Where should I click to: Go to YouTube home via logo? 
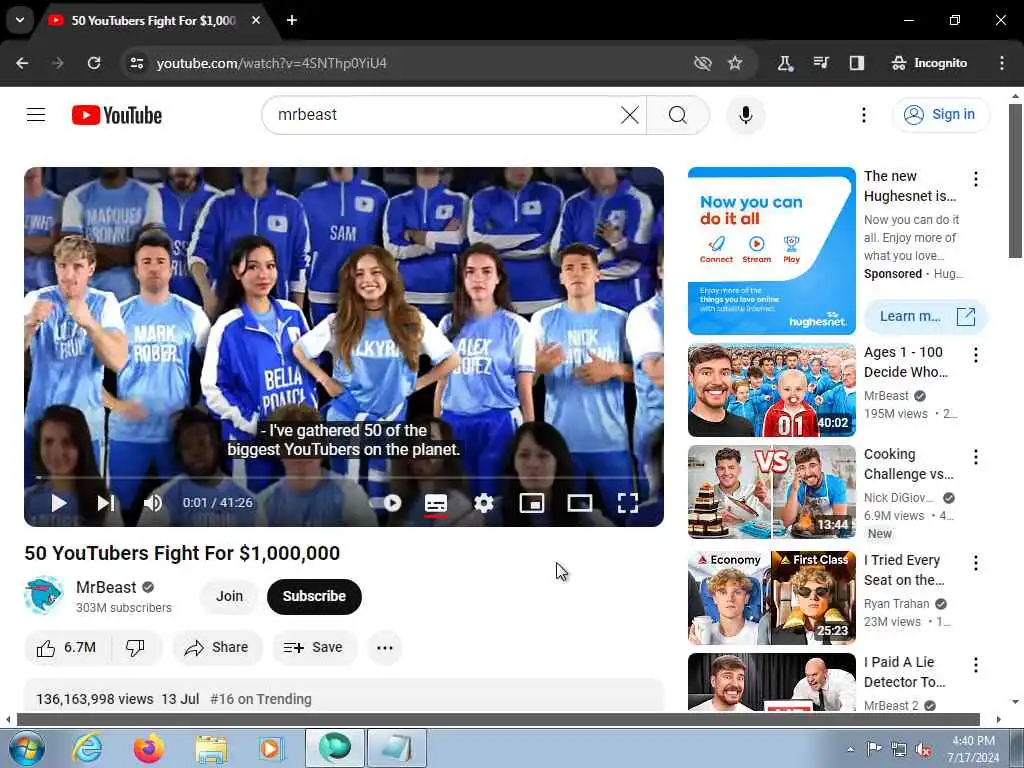(x=117, y=116)
